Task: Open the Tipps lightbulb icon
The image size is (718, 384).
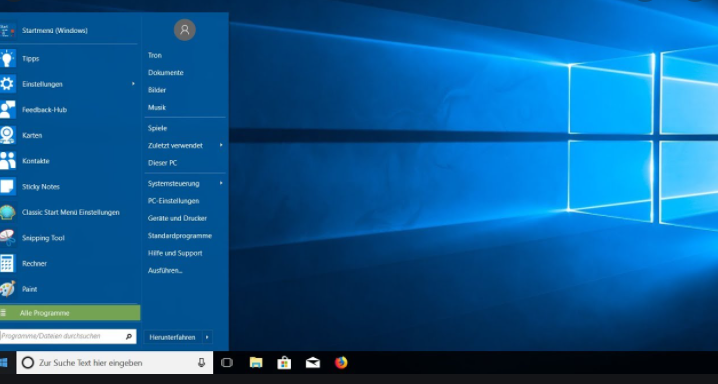Action: click(x=7, y=59)
